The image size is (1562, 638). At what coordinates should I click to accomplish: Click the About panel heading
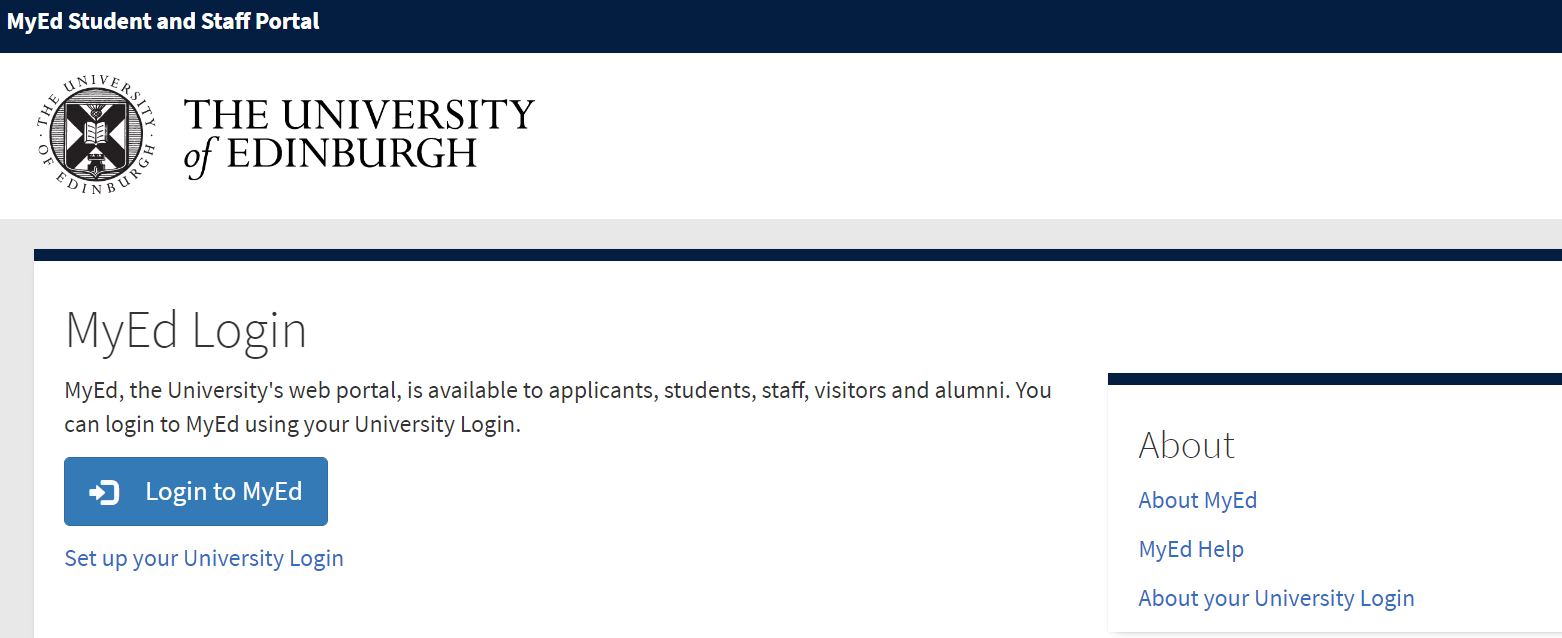1186,445
